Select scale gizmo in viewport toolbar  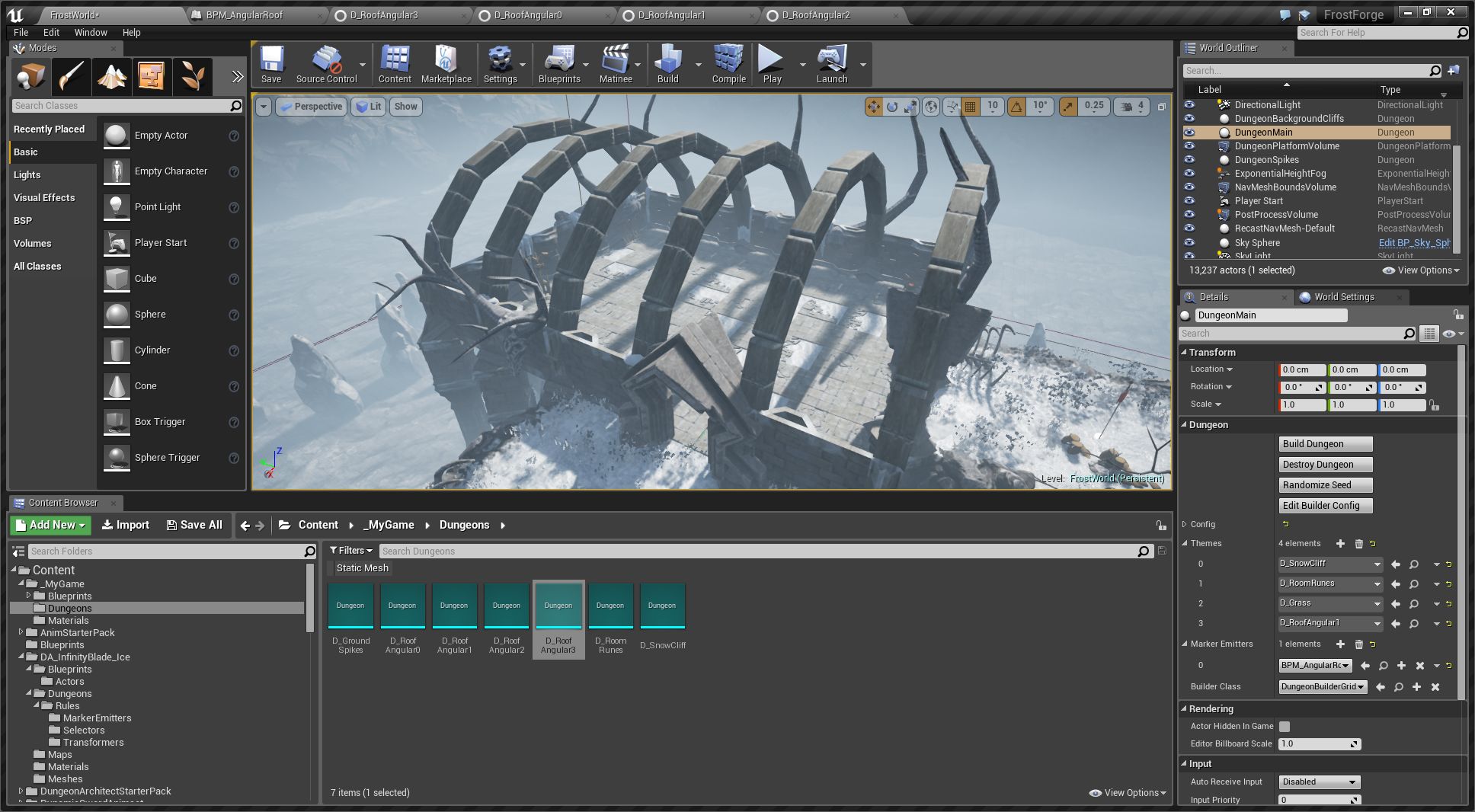[x=910, y=107]
